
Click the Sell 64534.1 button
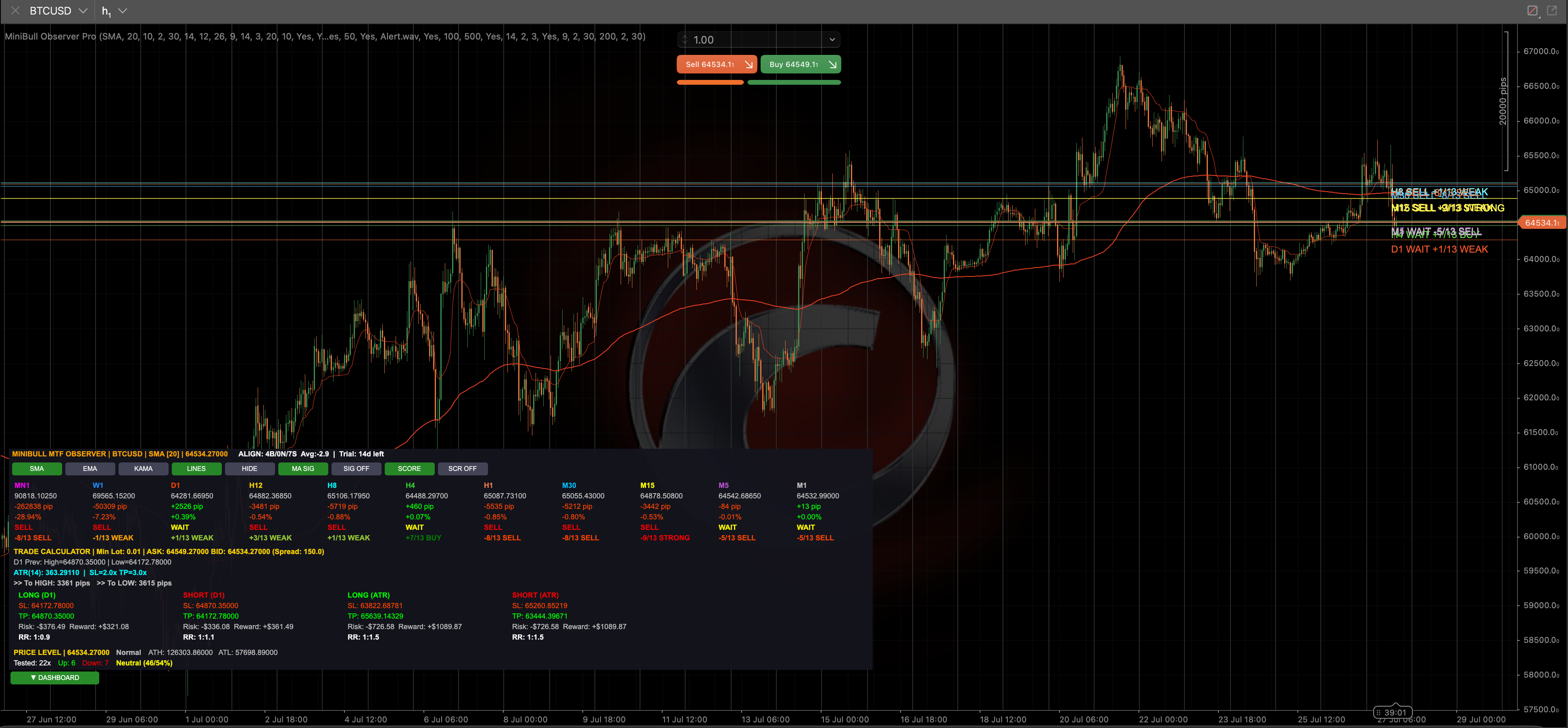tap(716, 64)
